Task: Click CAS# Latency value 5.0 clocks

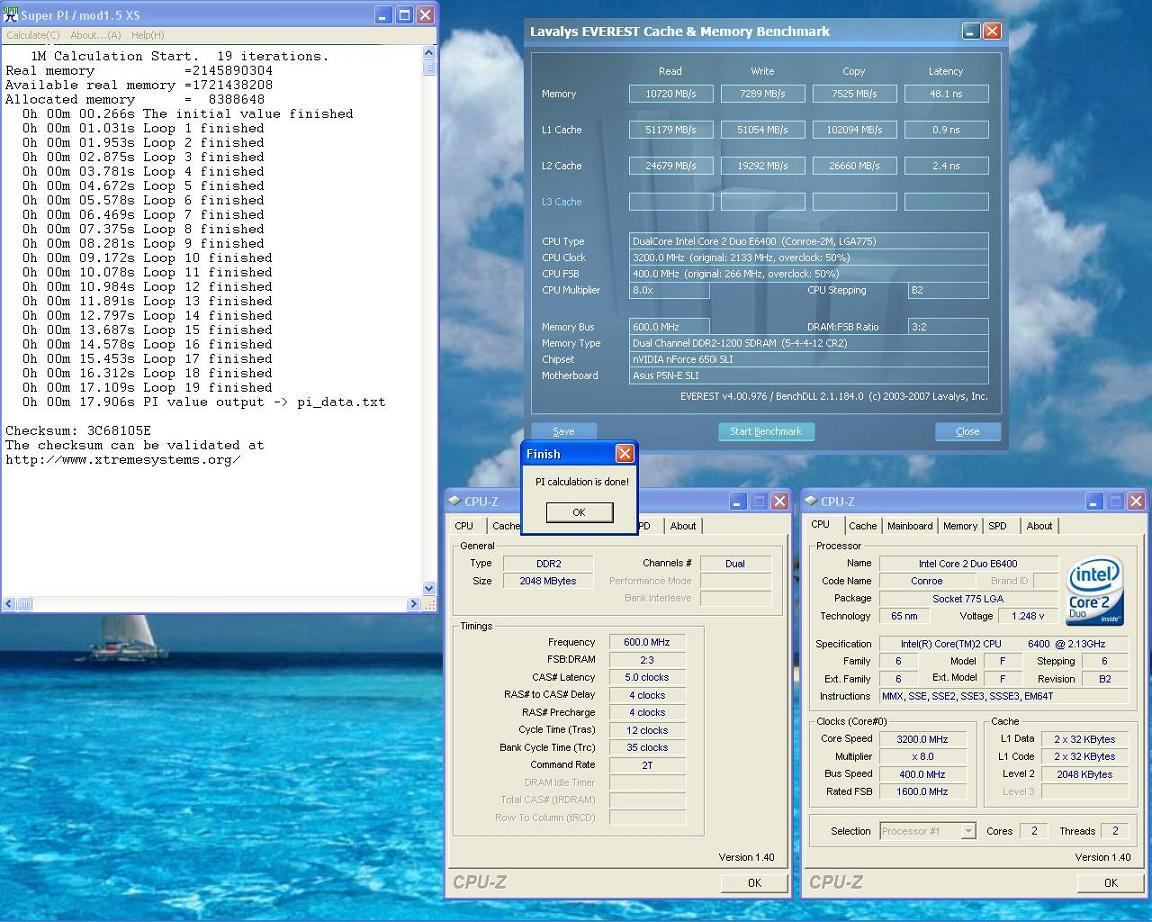Action: coord(647,677)
